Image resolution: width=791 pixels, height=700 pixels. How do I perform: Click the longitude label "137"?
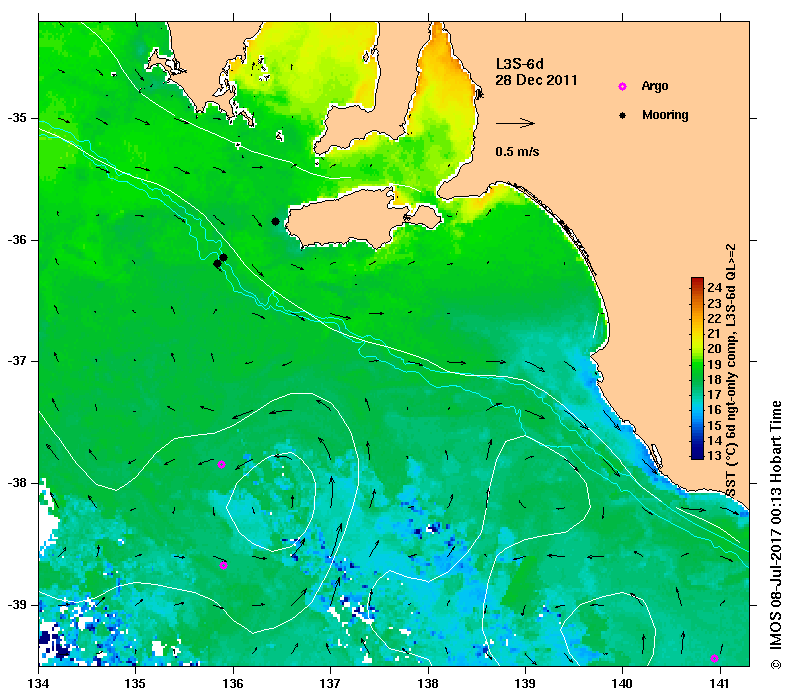pos(330,684)
